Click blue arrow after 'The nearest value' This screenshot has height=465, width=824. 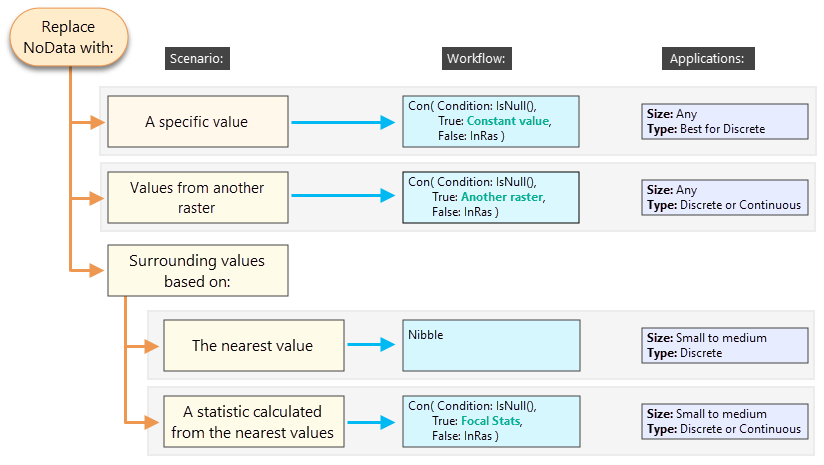coord(370,345)
